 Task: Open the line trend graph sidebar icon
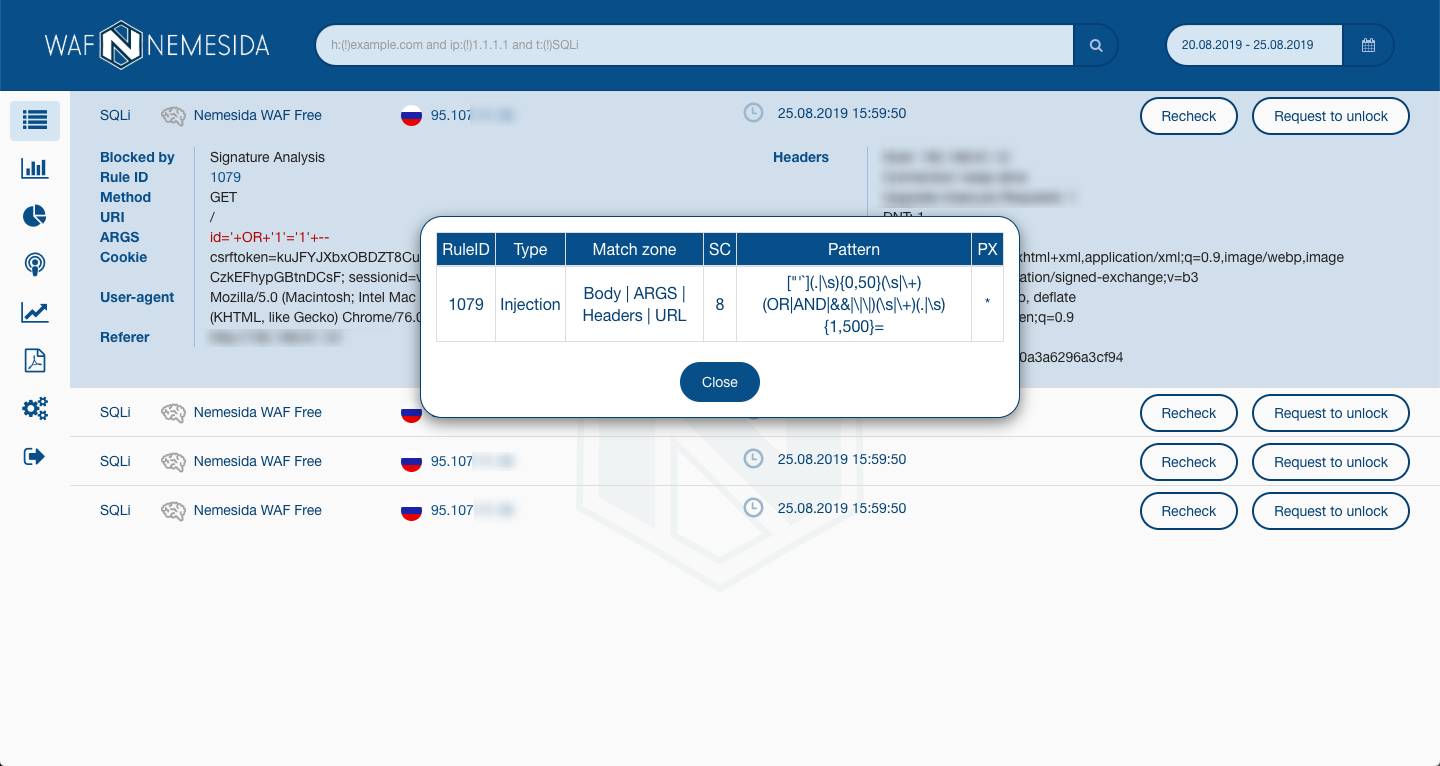pyautogui.click(x=35, y=312)
